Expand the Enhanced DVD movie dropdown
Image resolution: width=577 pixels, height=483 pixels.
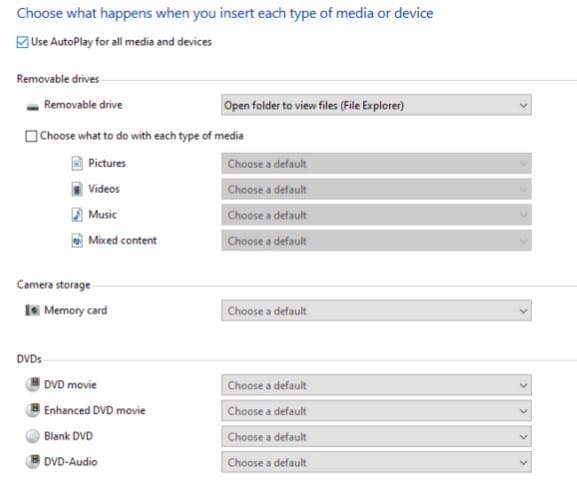(376, 411)
